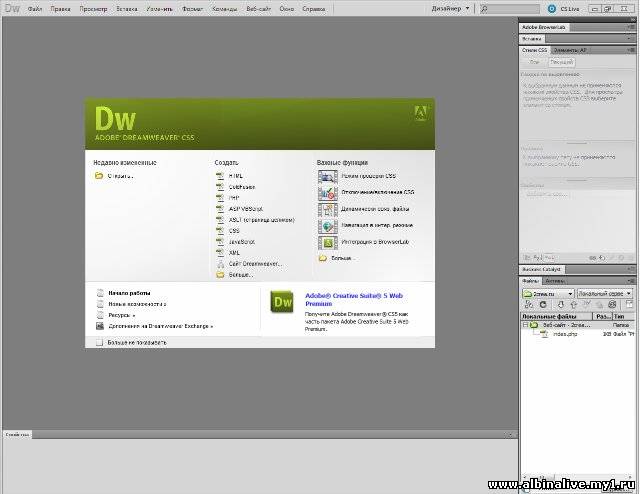Click the CS Live icon
Image resolution: width=640 pixels, height=494 pixels.
(x=552, y=9)
